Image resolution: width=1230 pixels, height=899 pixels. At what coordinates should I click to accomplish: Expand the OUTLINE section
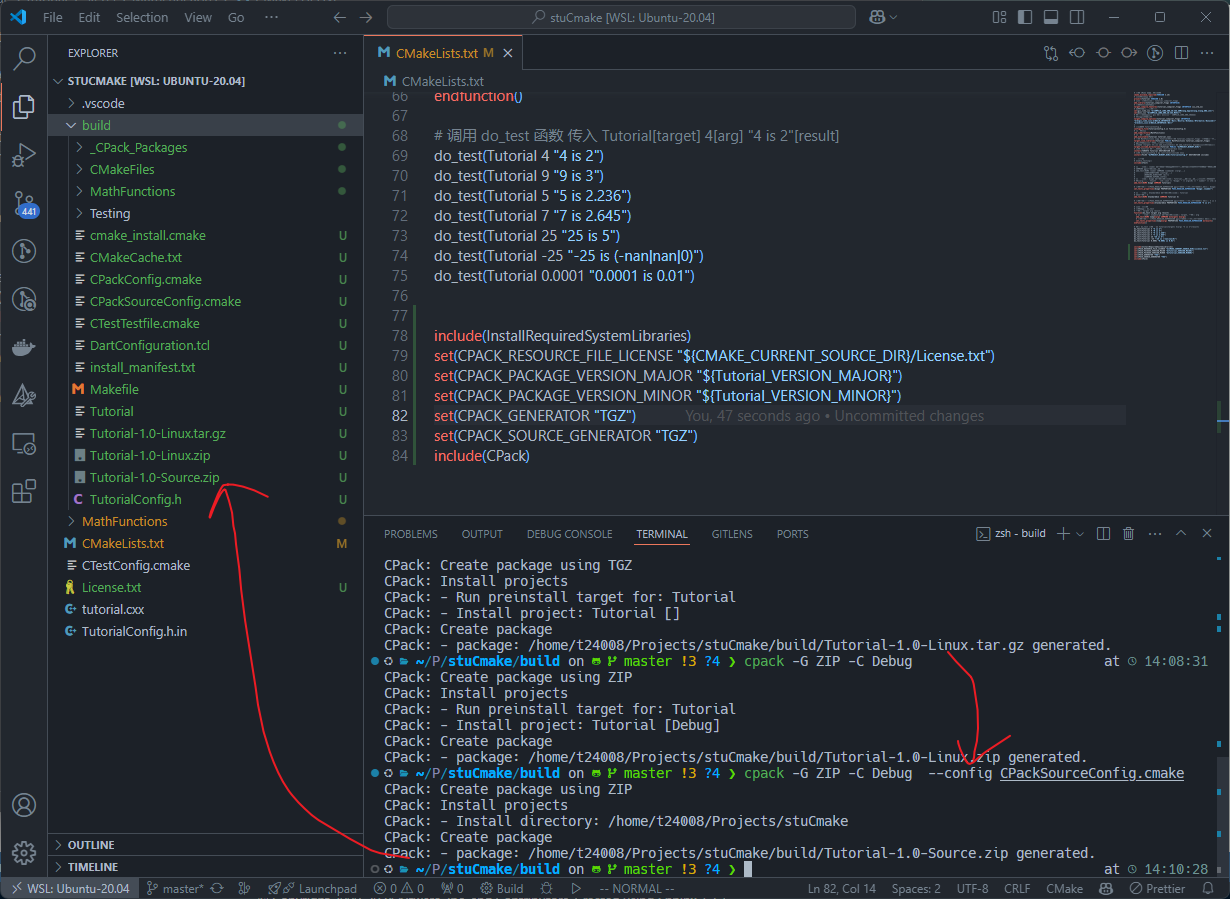(x=91, y=845)
